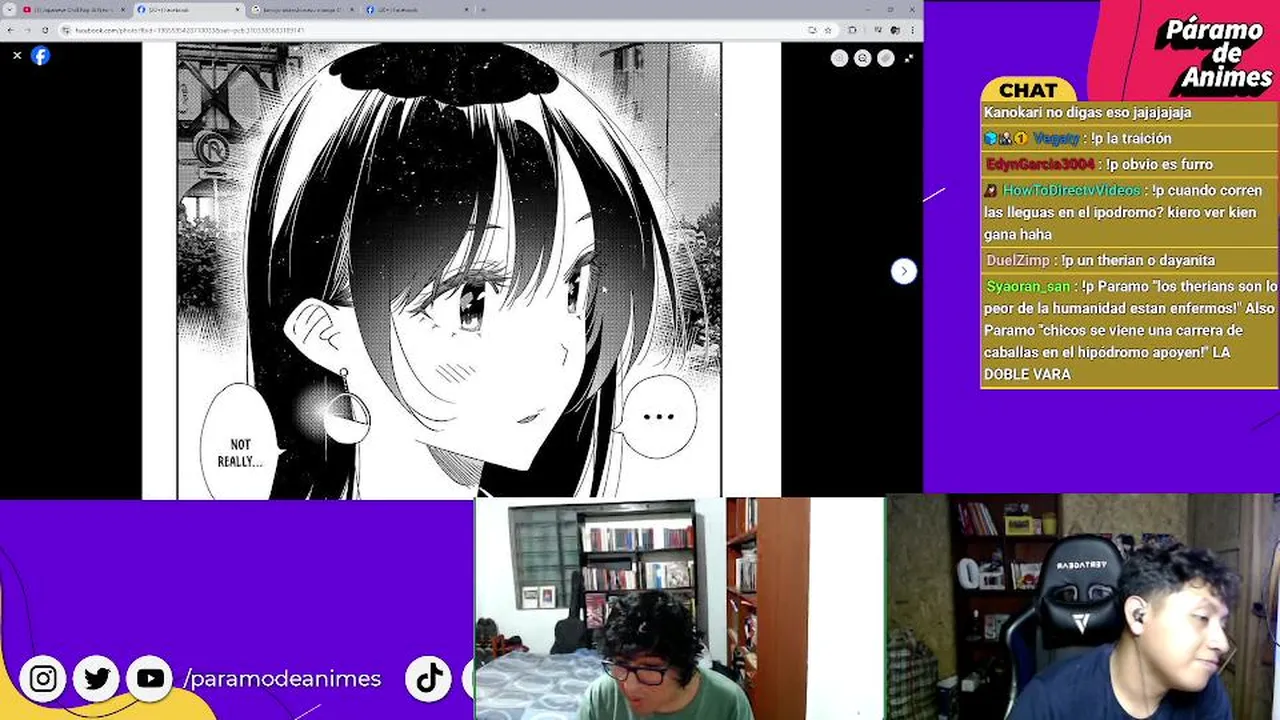The height and width of the screenshot is (720, 1280).
Task: Select chat username DuelZimp
Action: [1018, 260]
